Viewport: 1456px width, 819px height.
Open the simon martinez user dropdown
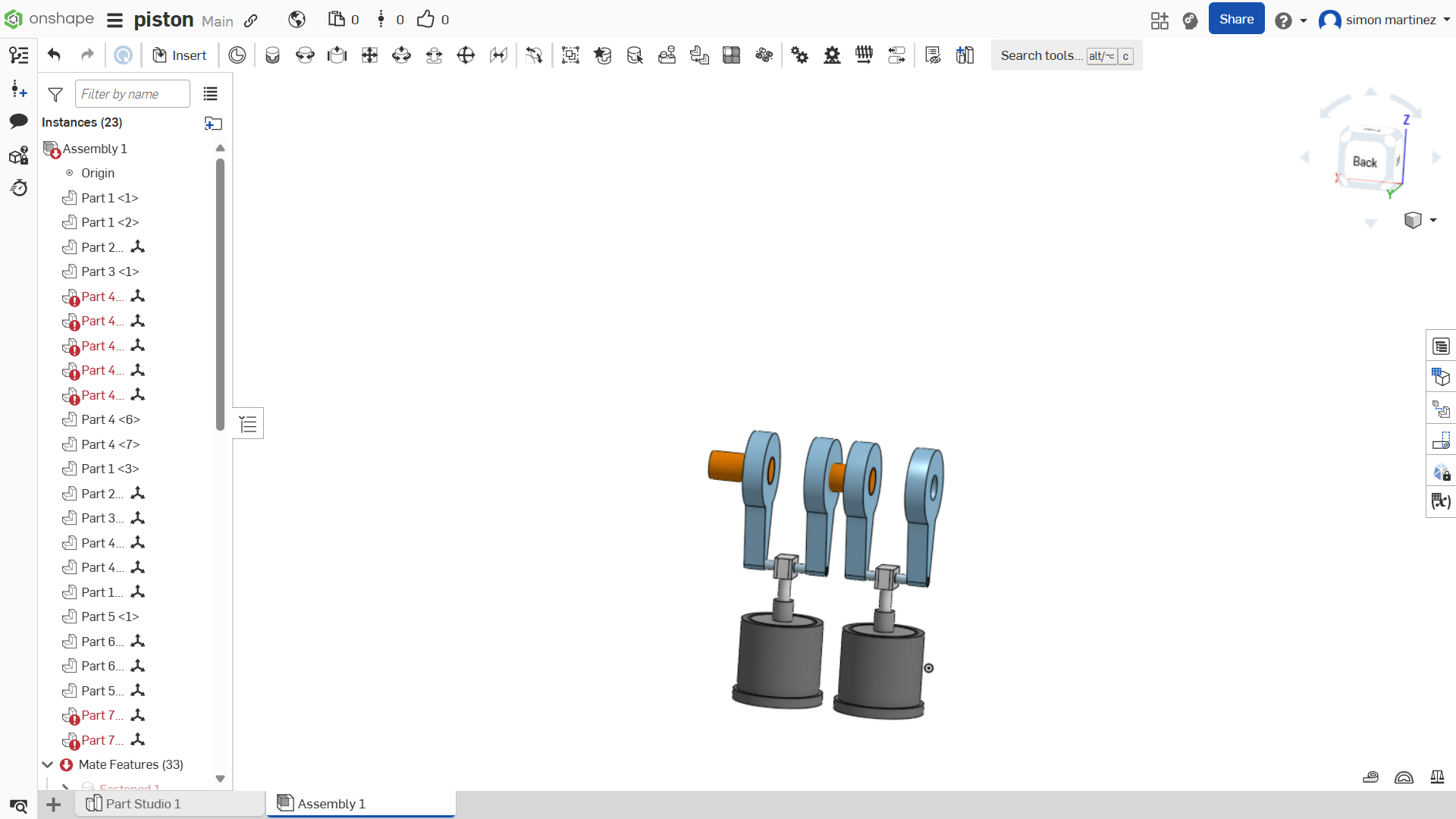pos(1384,20)
